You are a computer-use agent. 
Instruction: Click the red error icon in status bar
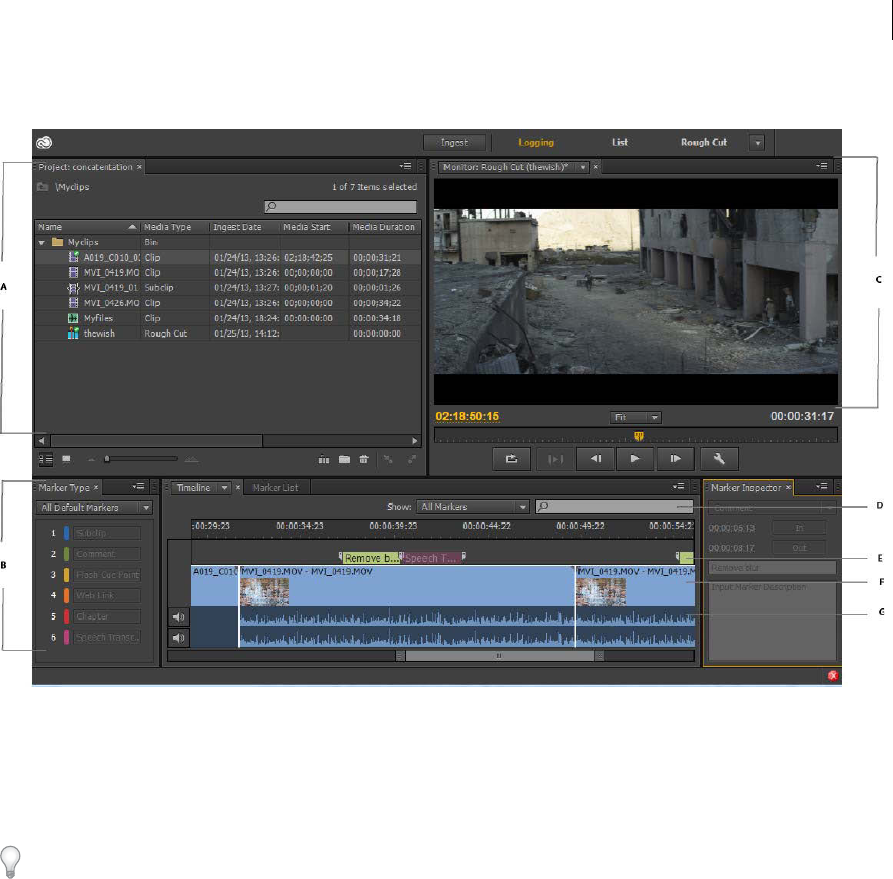click(833, 676)
